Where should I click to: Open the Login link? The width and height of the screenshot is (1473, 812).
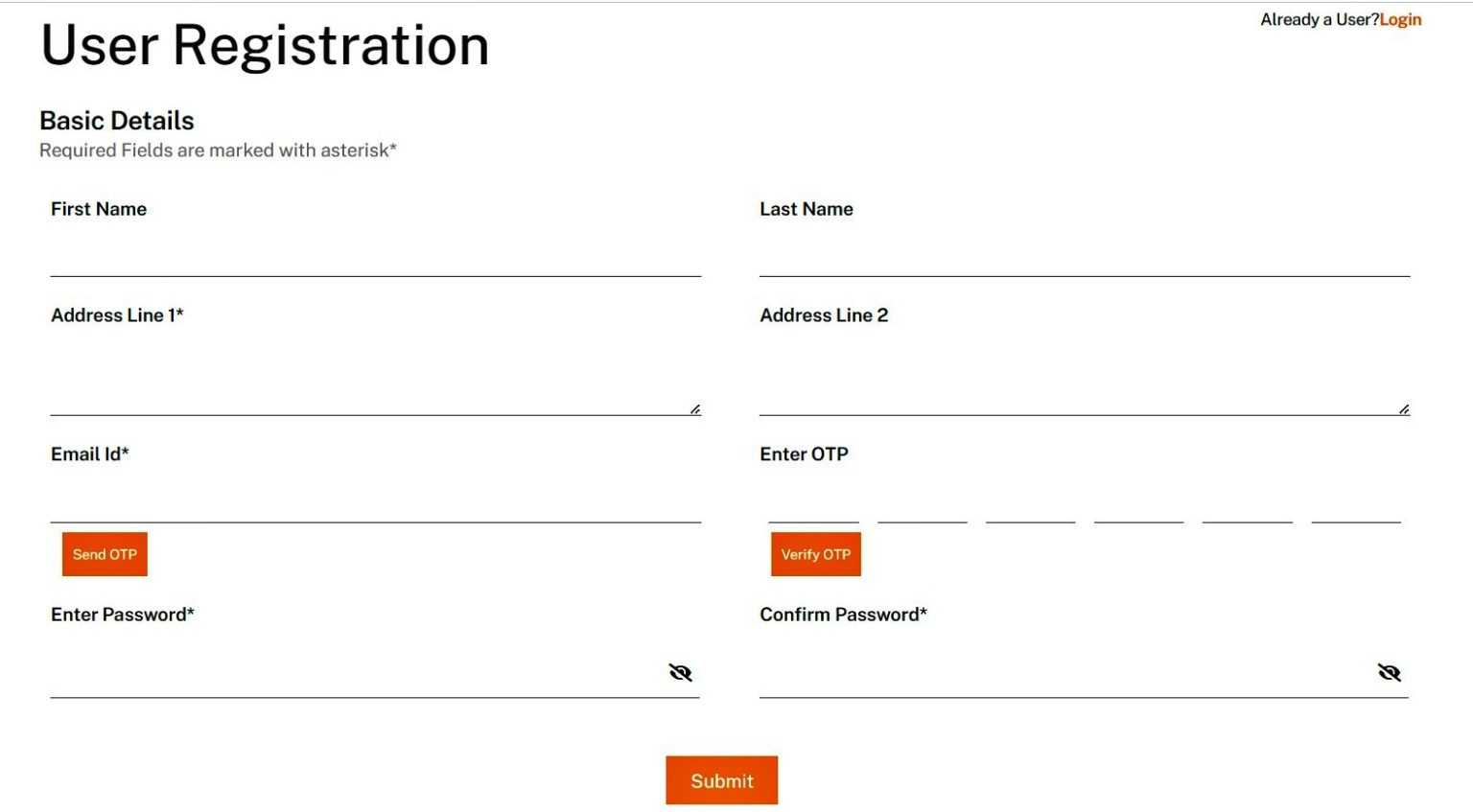tap(1400, 19)
